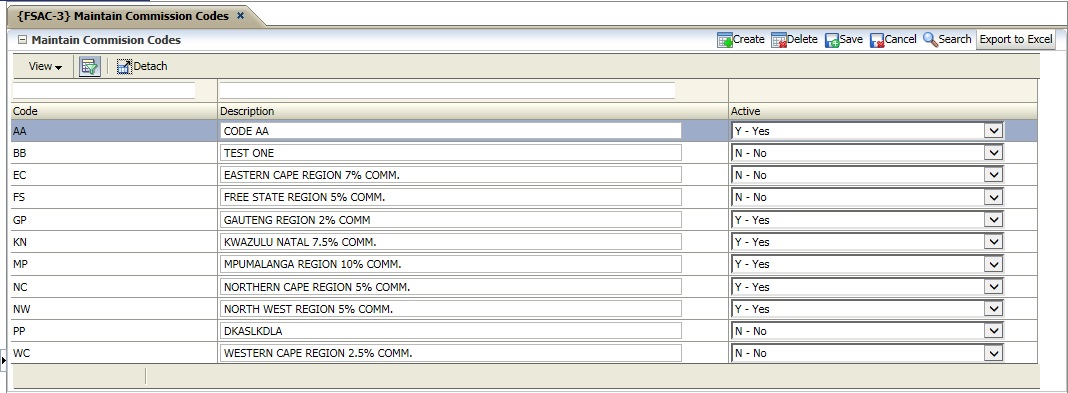1068x393 pixels.
Task: Click the Code column filter field
Action: tap(104, 91)
